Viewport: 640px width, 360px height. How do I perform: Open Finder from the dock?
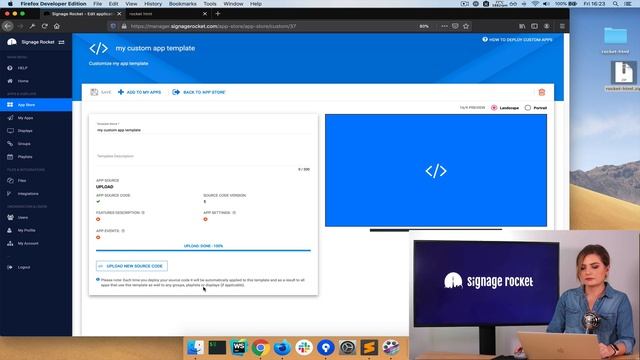pos(195,348)
